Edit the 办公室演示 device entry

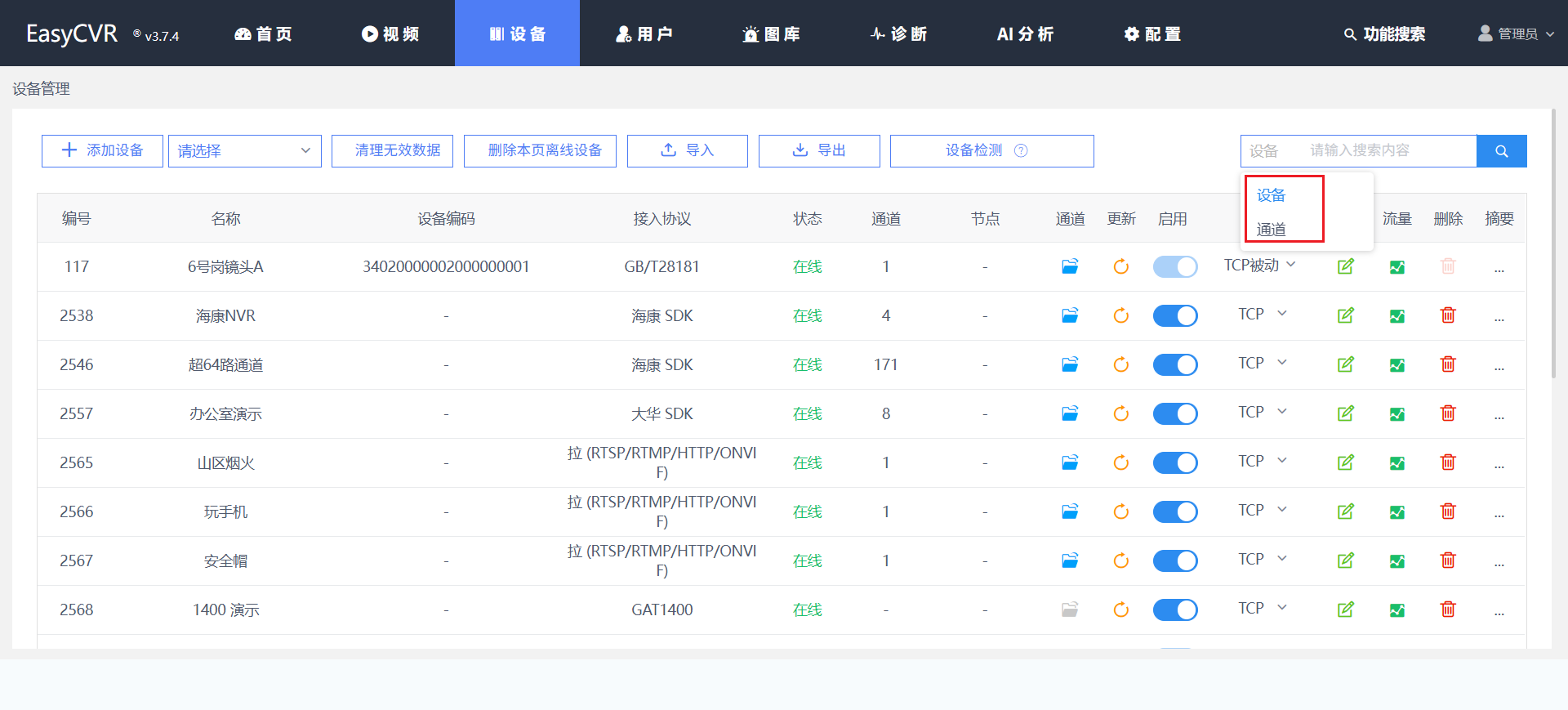coord(1346,413)
